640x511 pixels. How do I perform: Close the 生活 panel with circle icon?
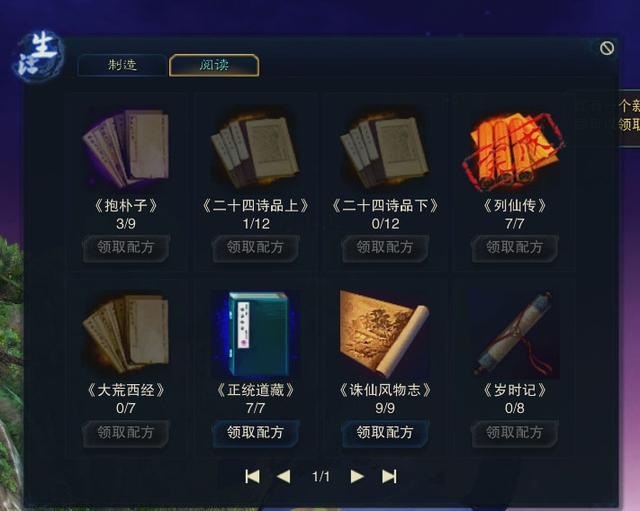[607, 48]
